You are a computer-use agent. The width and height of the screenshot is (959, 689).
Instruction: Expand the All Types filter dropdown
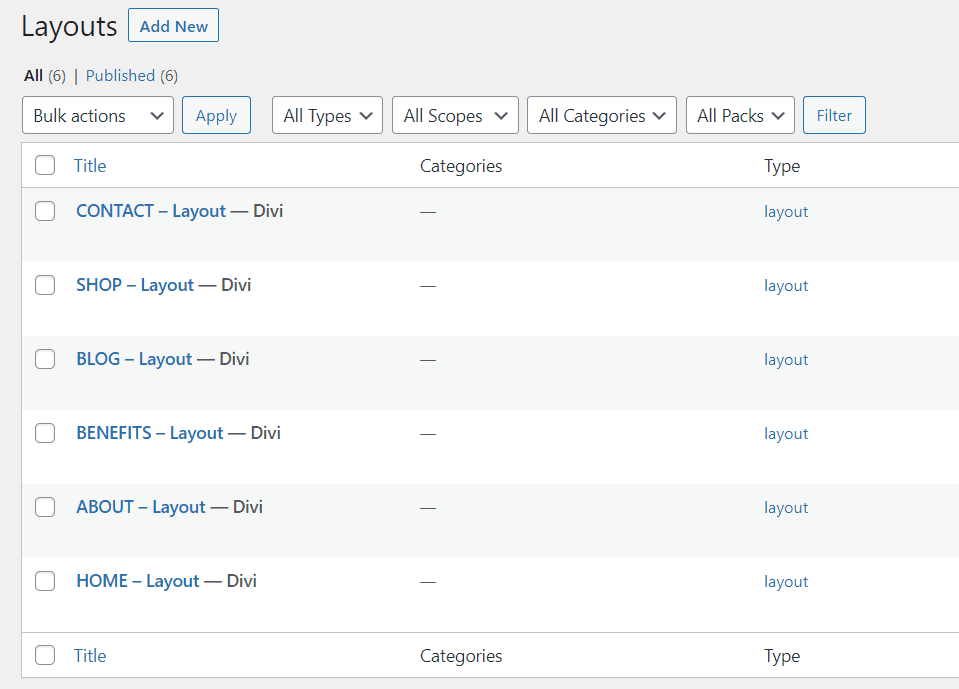[x=327, y=115]
